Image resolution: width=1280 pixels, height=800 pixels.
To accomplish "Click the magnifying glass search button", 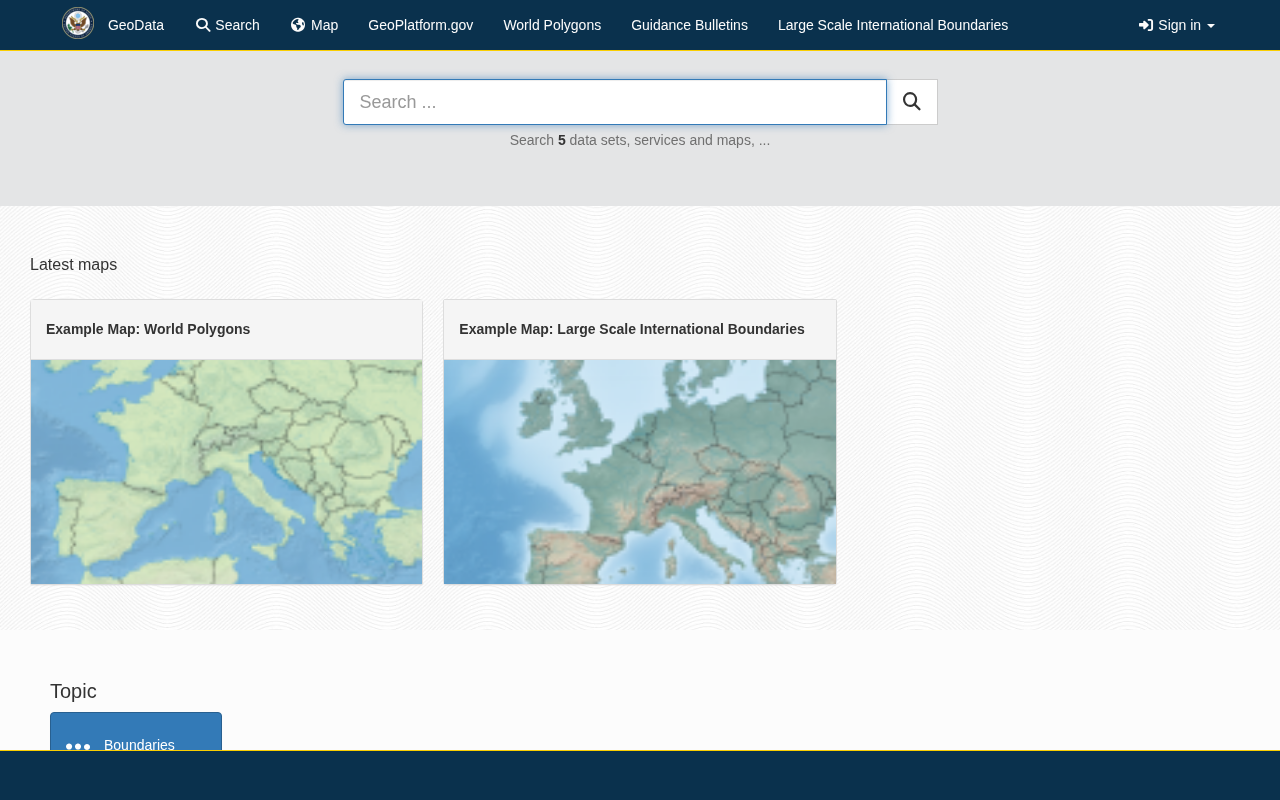I will click(x=912, y=102).
